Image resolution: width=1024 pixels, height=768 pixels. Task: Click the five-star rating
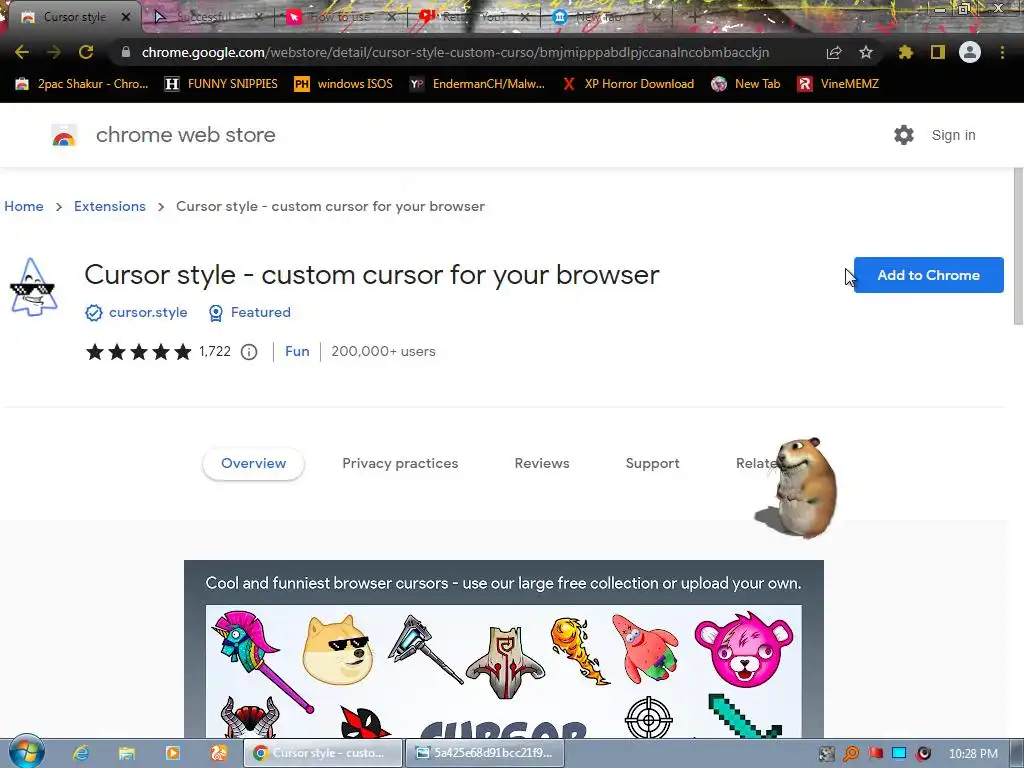point(138,352)
